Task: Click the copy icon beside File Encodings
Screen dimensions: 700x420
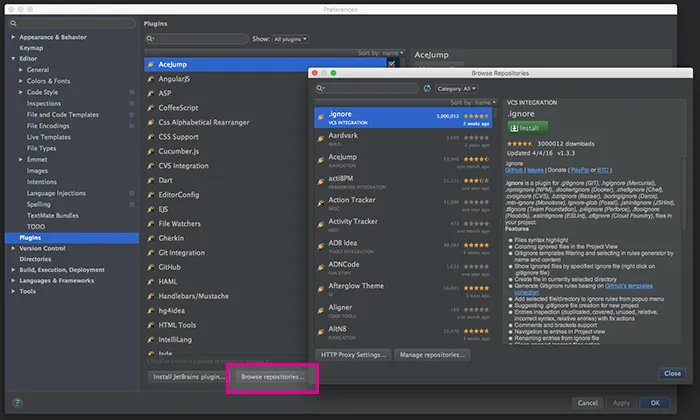Action: [132, 126]
